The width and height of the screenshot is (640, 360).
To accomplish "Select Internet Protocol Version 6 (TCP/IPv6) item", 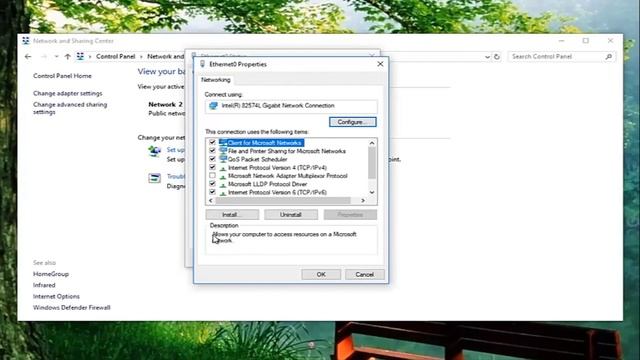I will point(277,192).
